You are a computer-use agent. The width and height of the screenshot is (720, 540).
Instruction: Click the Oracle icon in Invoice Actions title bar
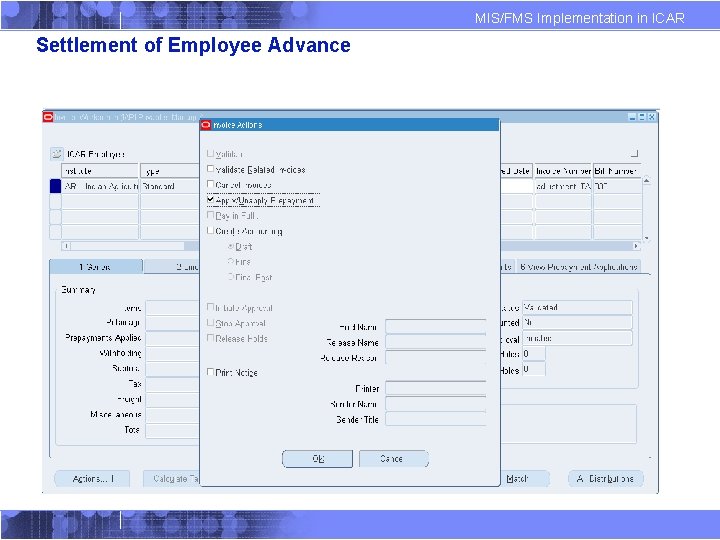point(206,125)
